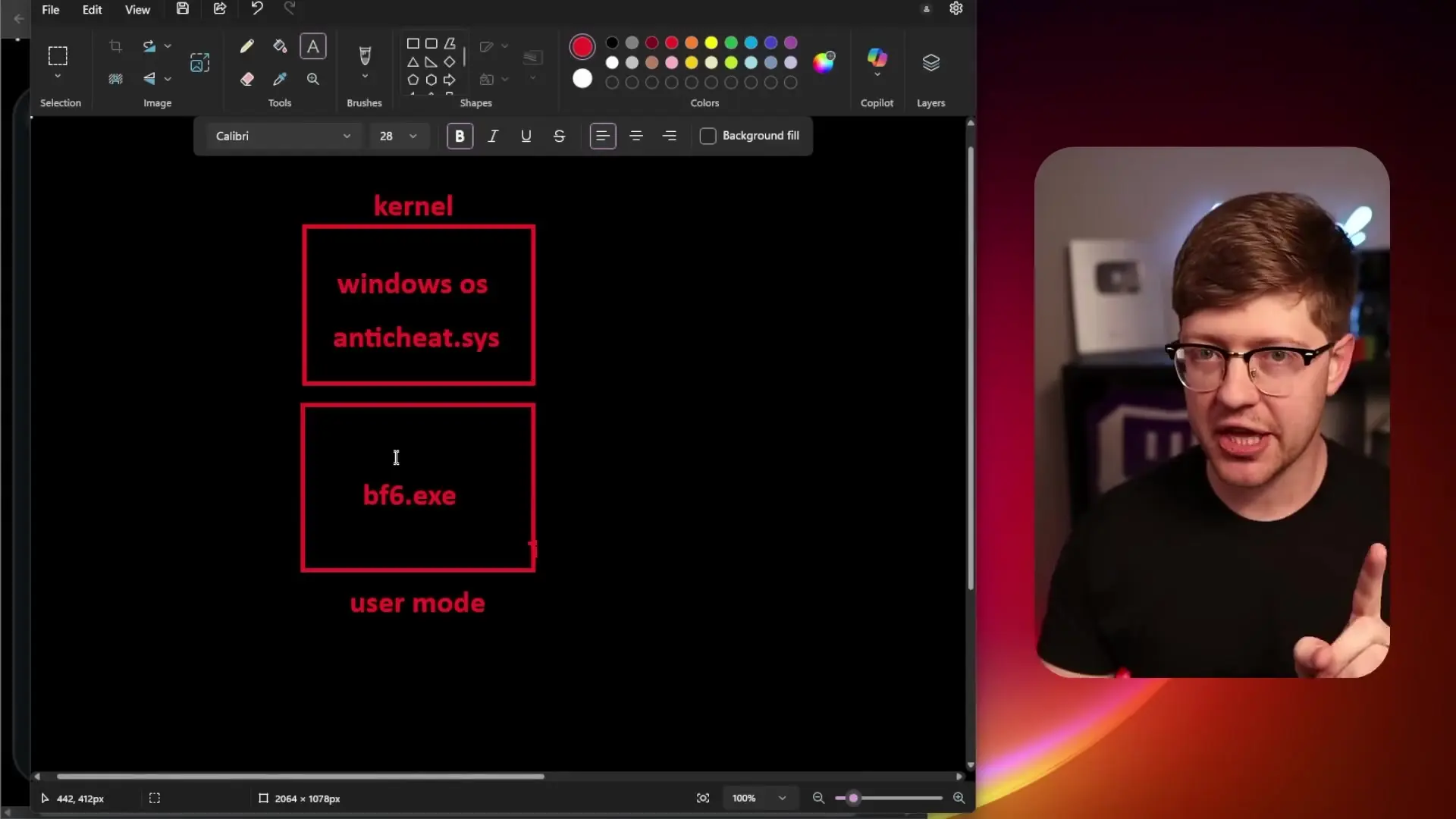Align text to the center
Screen dimensions: 1456x819
pyautogui.click(x=636, y=136)
